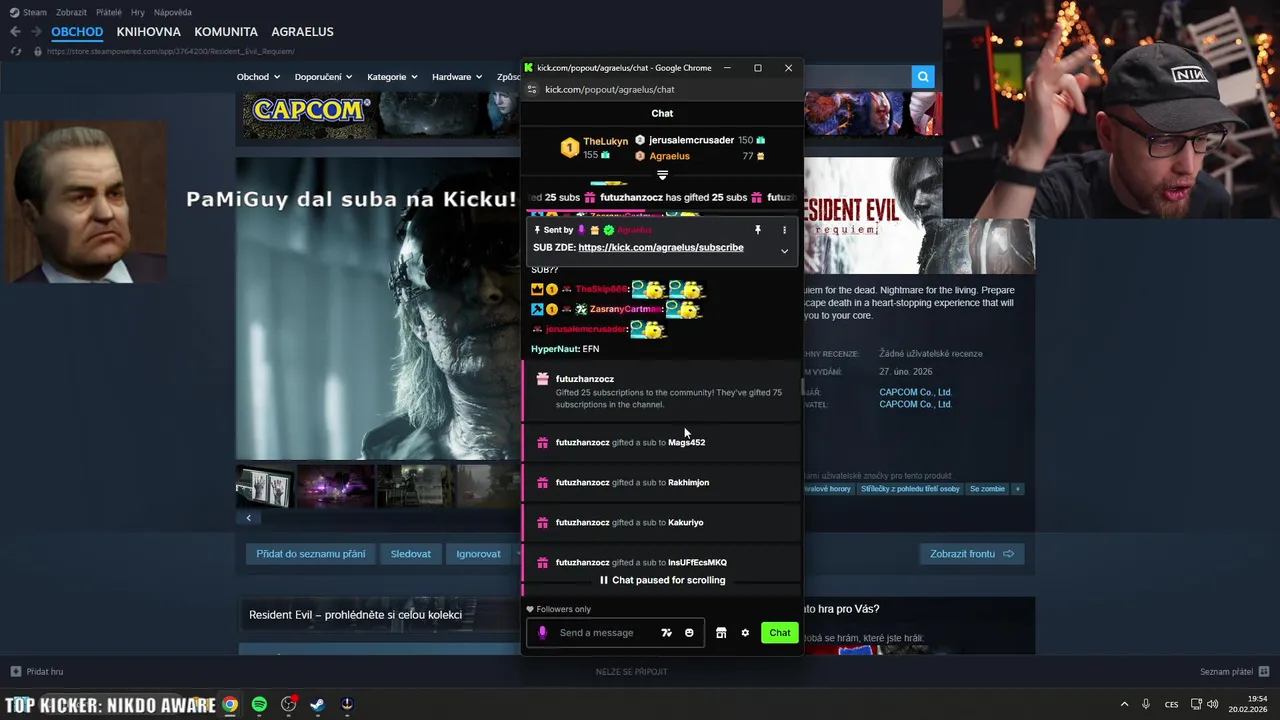The width and height of the screenshot is (1280, 720).
Task: Click the green Chat send button
Action: [x=780, y=633]
